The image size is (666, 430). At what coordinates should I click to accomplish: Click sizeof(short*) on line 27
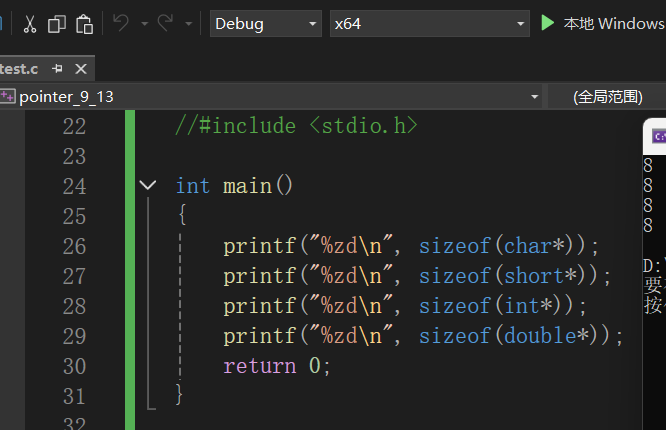(x=508, y=276)
